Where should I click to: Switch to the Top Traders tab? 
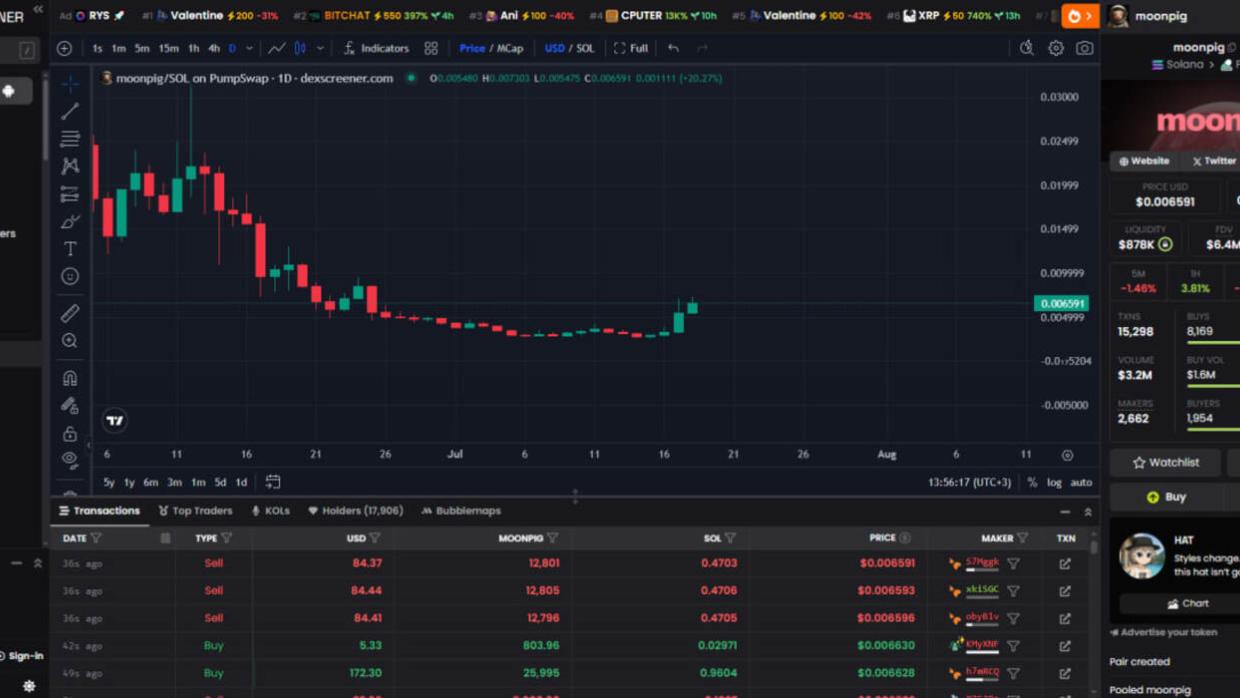(x=195, y=511)
